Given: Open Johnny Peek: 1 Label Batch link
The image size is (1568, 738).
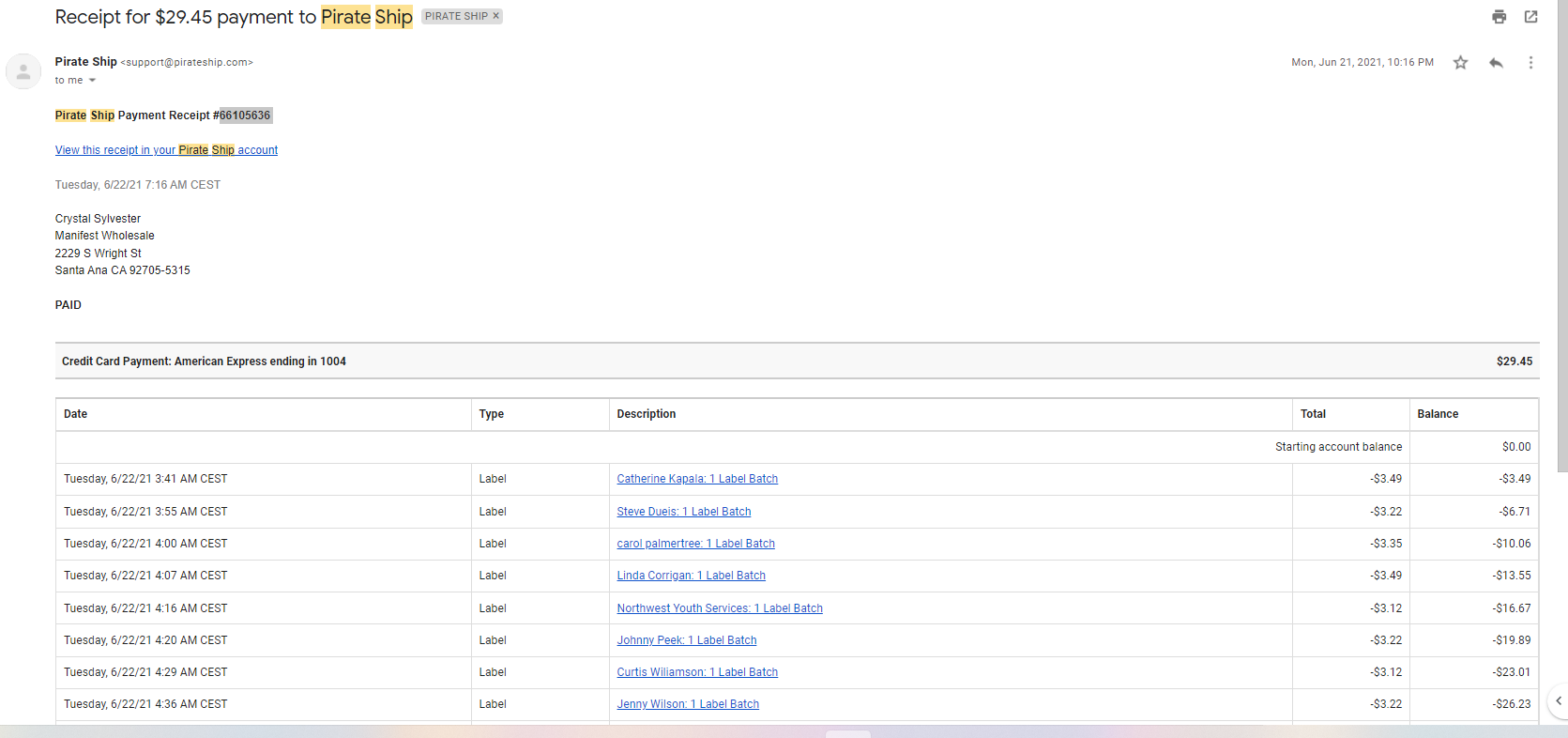Looking at the screenshot, I should [687, 640].
